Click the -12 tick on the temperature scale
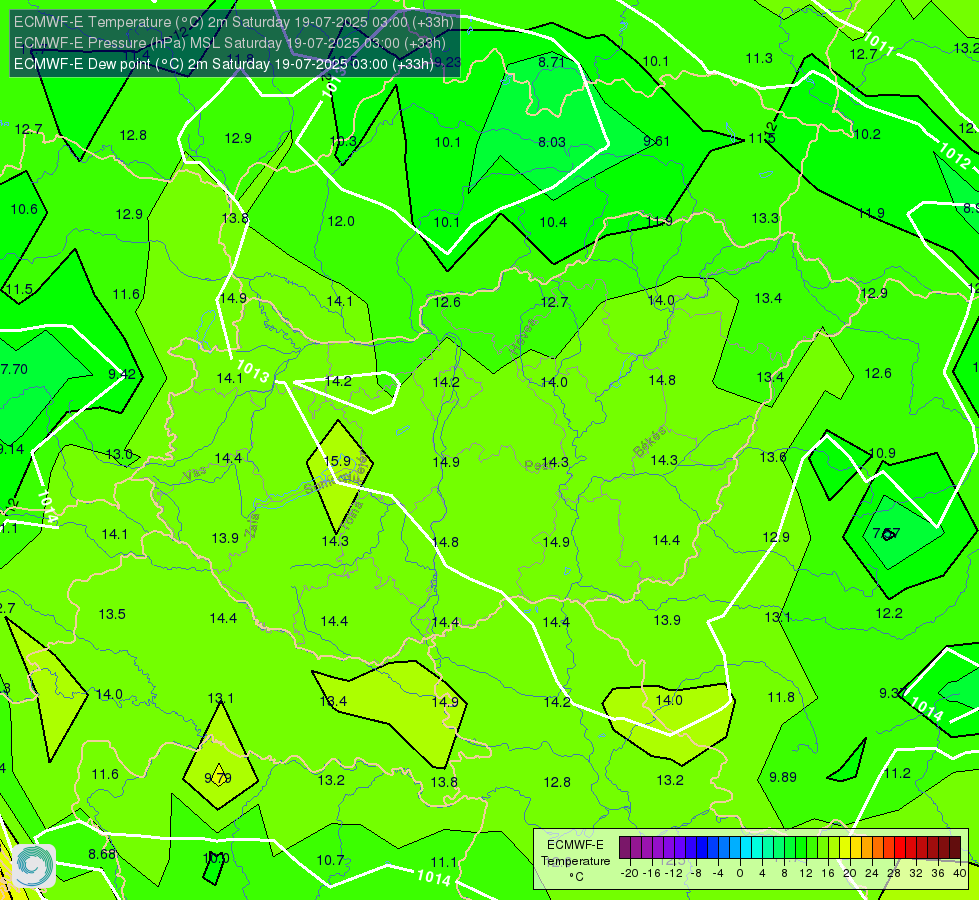Image resolution: width=979 pixels, height=900 pixels. (672, 873)
